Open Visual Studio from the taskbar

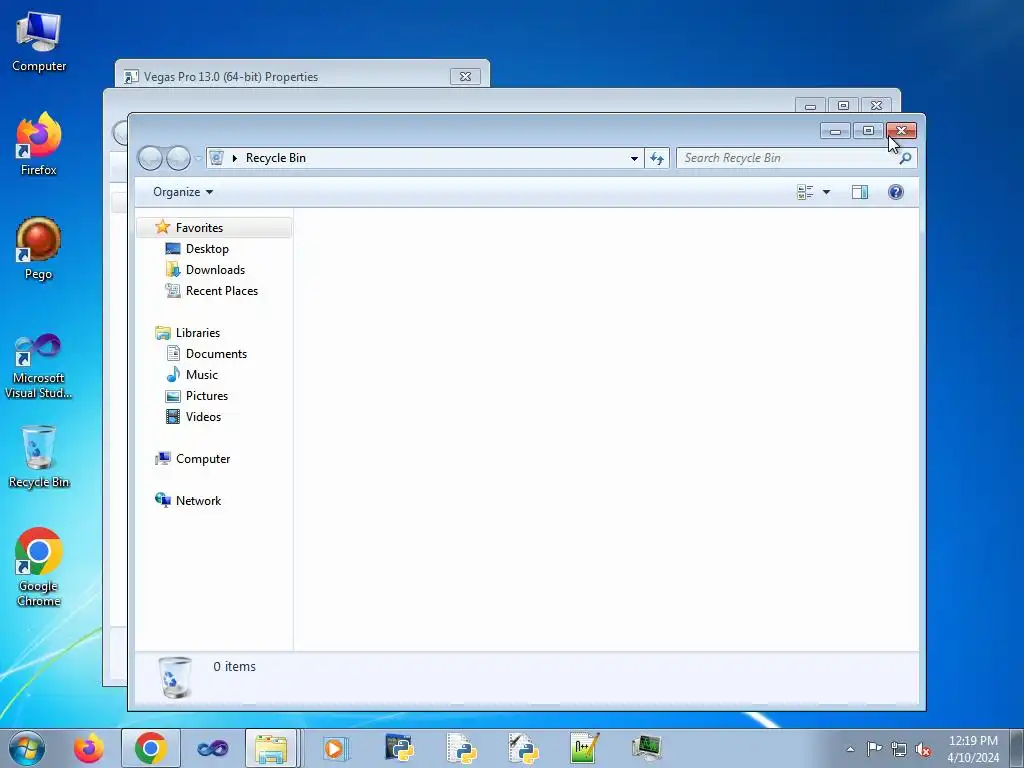(212, 748)
